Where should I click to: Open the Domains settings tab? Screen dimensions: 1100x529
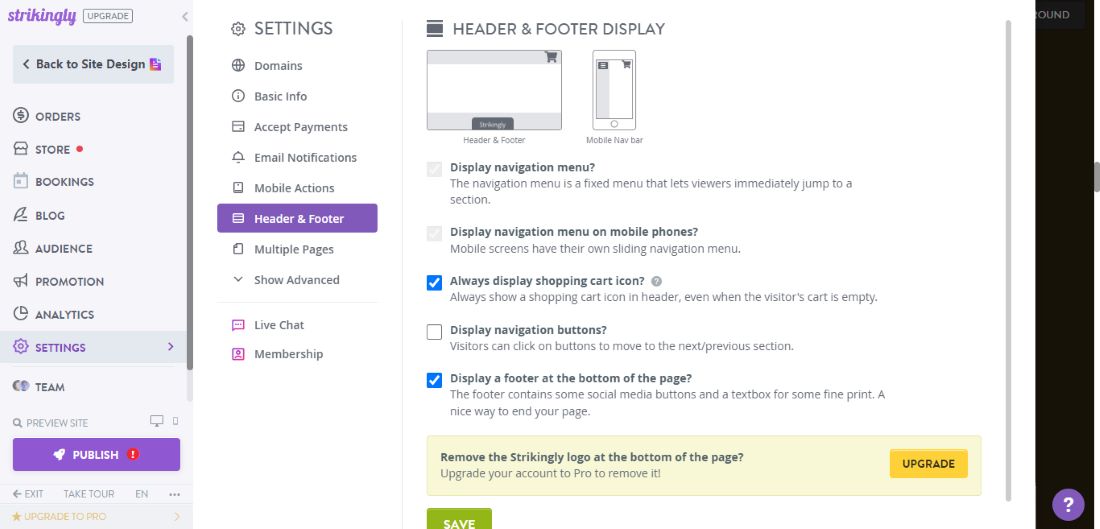(x=278, y=66)
